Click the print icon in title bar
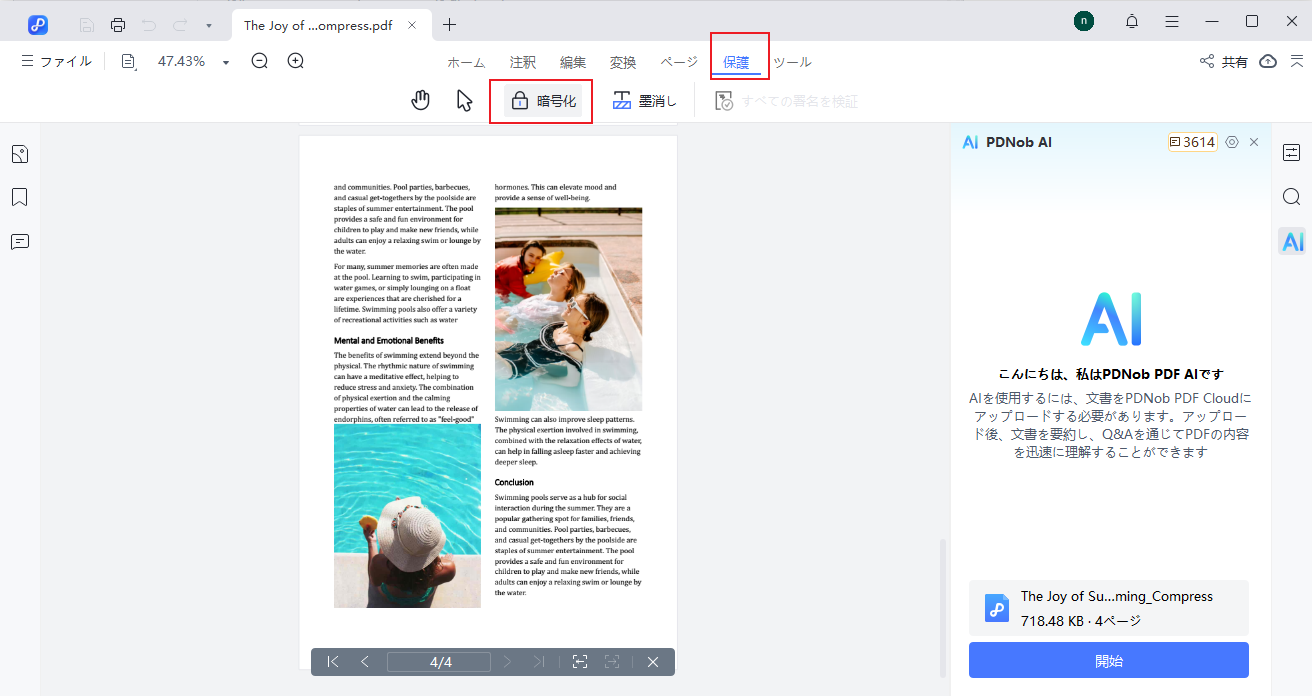 [x=118, y=25]
